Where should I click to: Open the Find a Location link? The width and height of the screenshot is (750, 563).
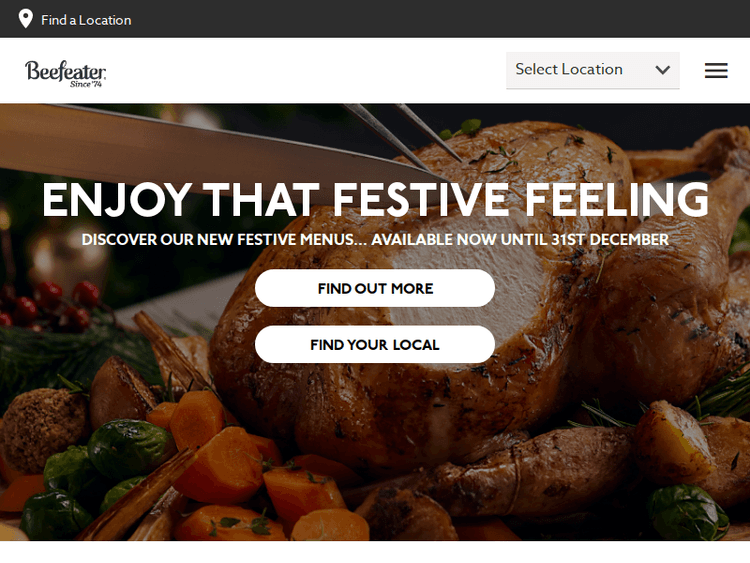point(86,20)
